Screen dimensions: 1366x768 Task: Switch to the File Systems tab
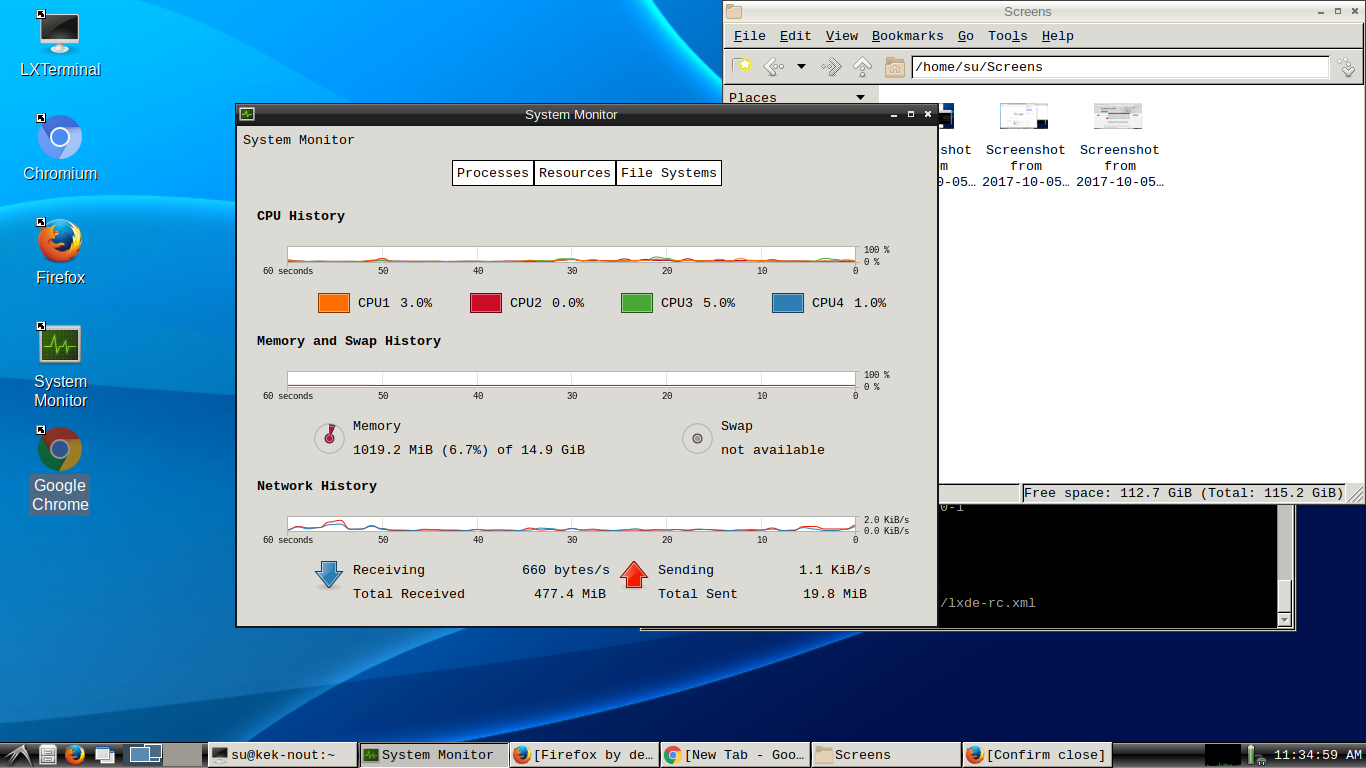click(669, 173)
